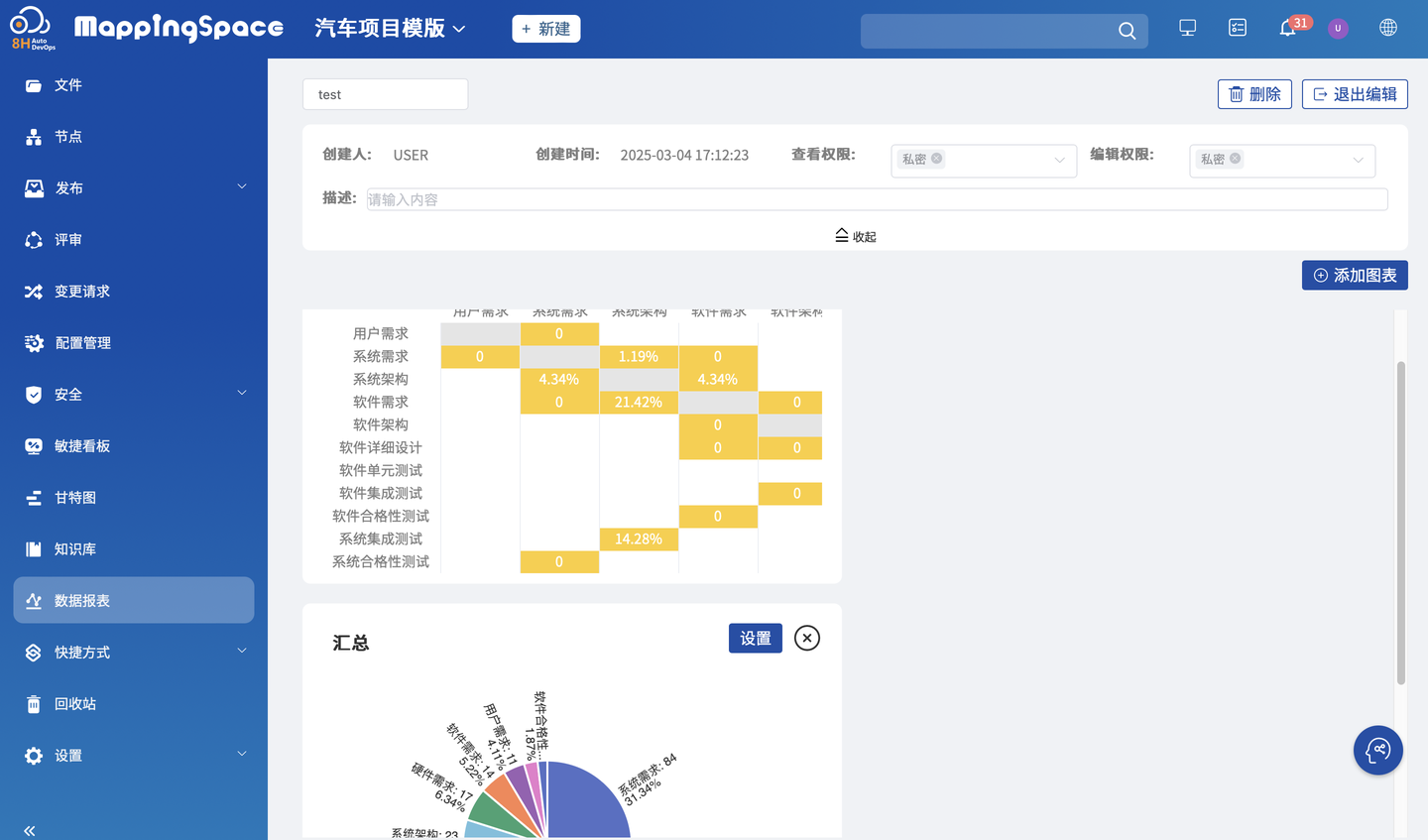Screen dimensions: 1428x840
Task: Open notifications bell with 31 badge
Action: 1288,28
